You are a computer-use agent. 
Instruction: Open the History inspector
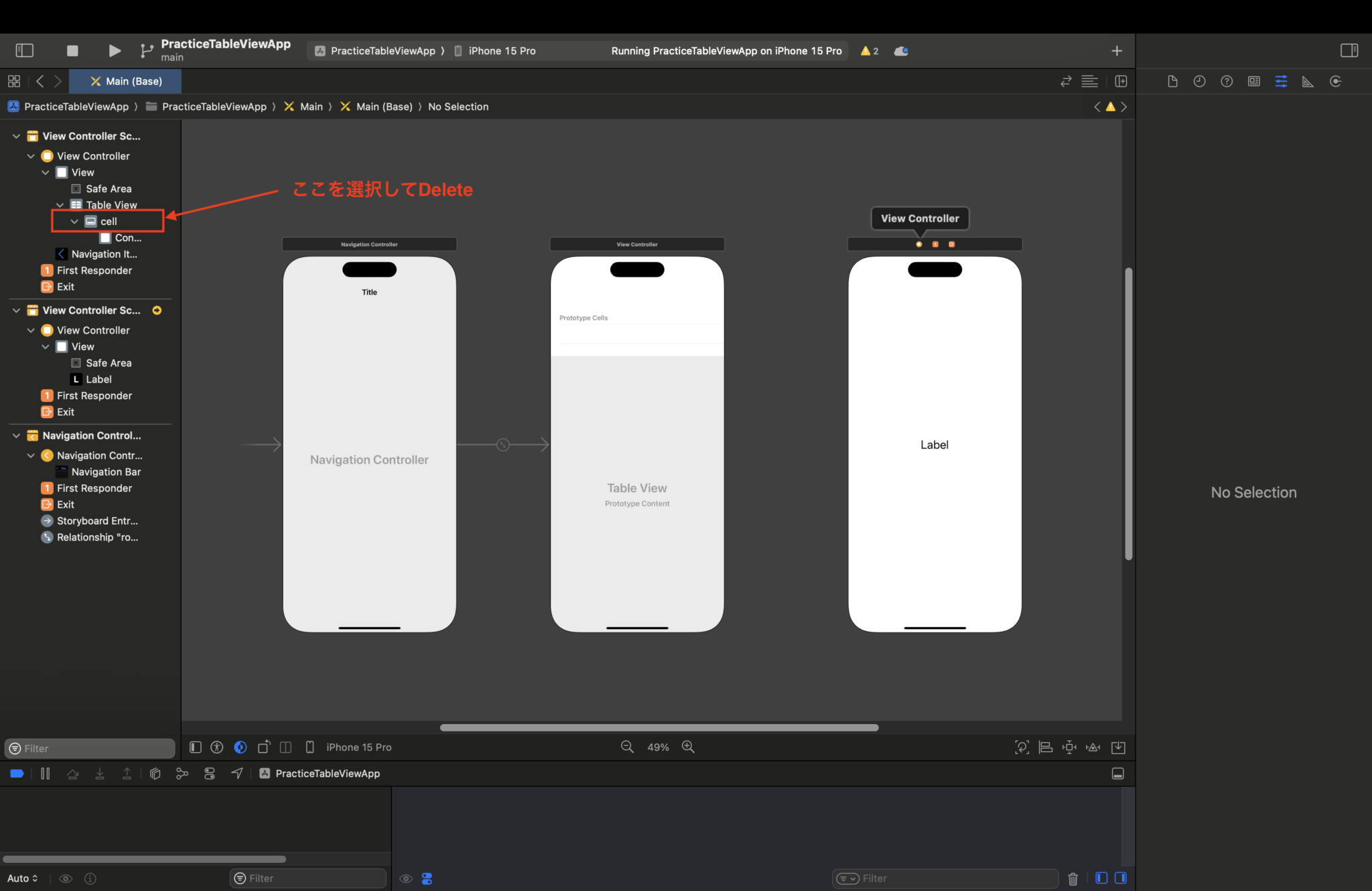click(x=1199, y=81)
